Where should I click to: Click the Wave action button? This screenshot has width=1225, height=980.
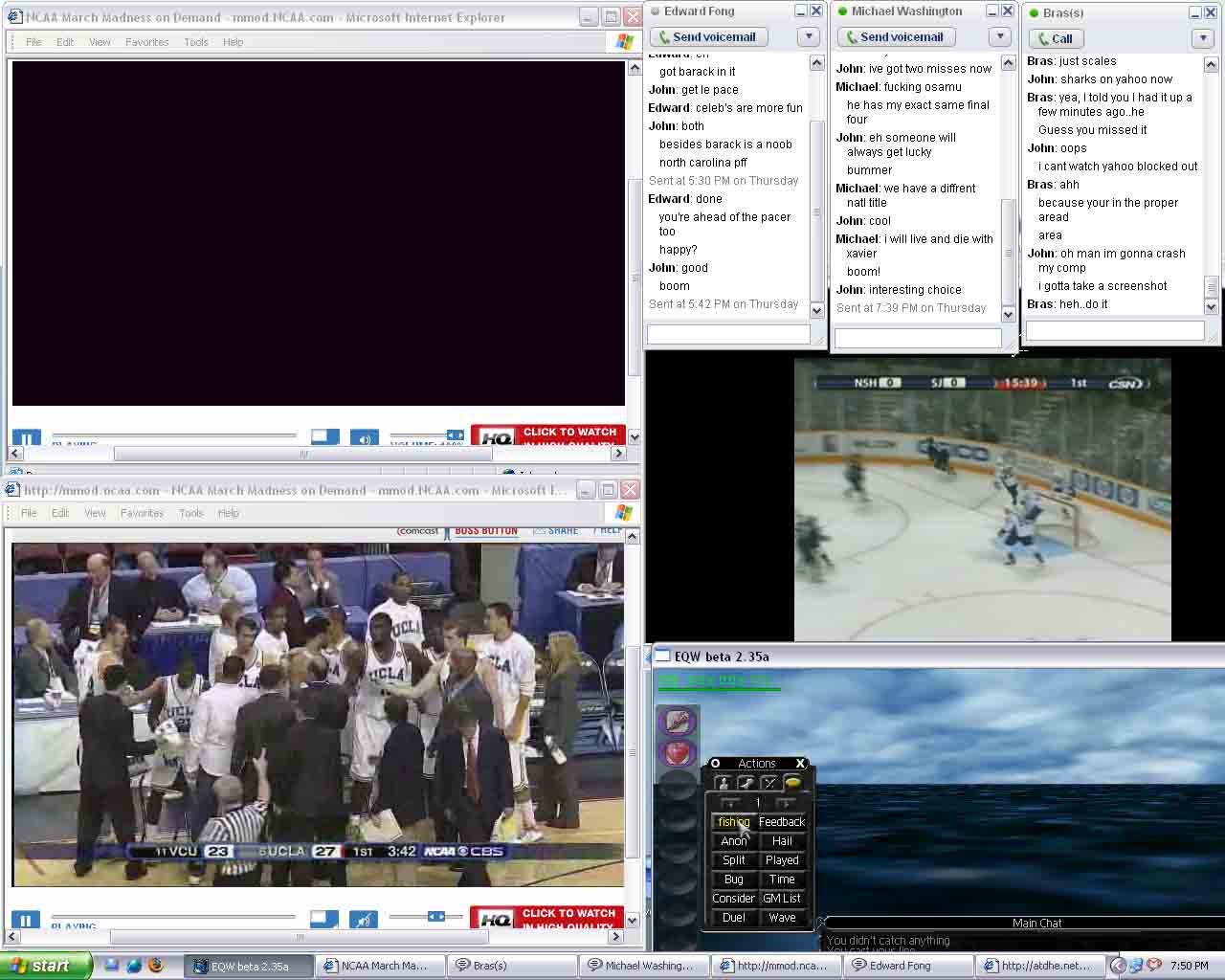[x=782, y=918]
